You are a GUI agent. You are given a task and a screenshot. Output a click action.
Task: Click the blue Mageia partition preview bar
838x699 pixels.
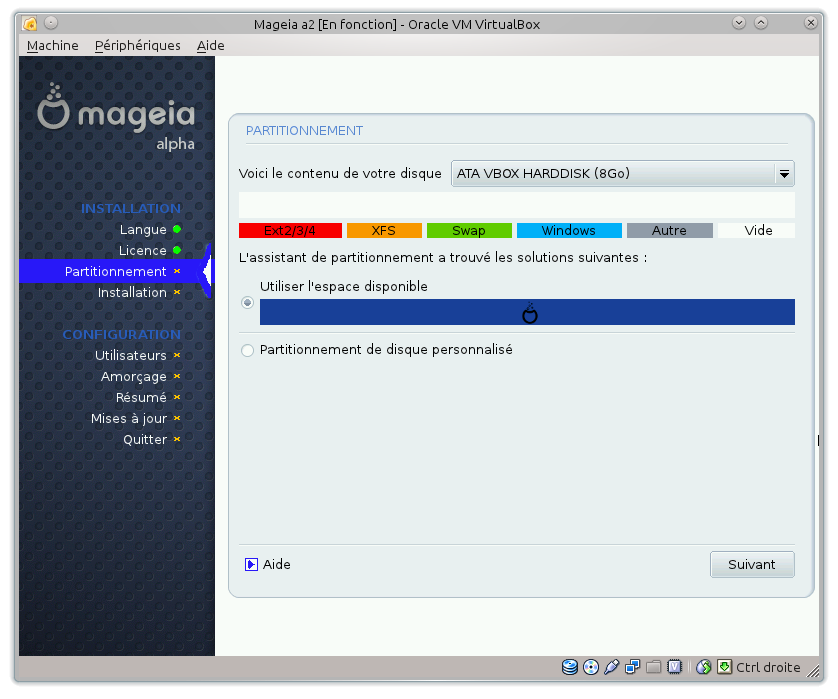[527, 312]
